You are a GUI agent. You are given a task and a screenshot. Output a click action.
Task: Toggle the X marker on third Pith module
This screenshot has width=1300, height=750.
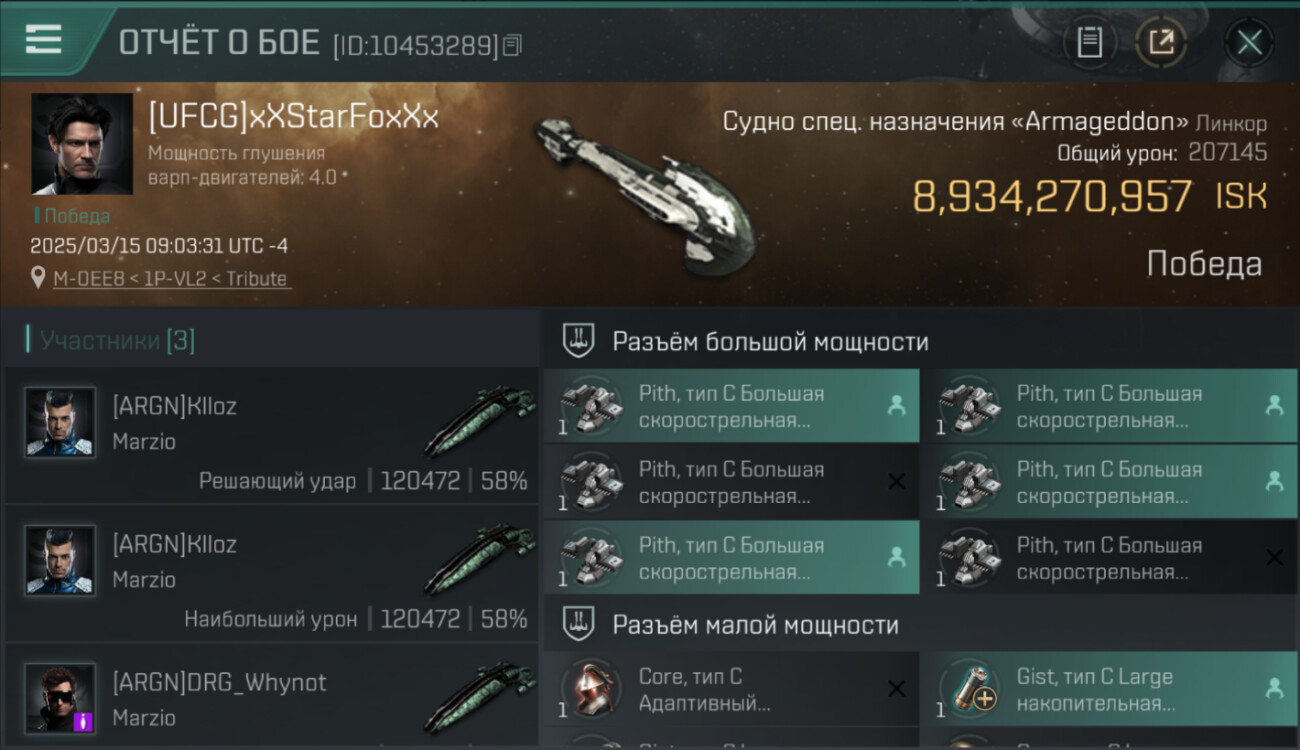pos(896,482)
